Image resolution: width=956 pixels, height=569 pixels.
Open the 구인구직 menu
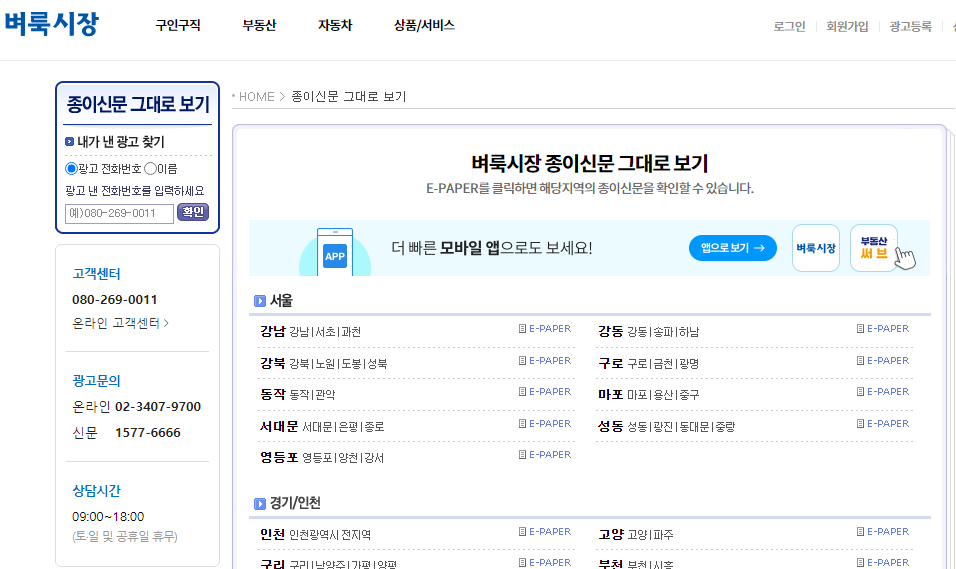(x=178, y=26)
